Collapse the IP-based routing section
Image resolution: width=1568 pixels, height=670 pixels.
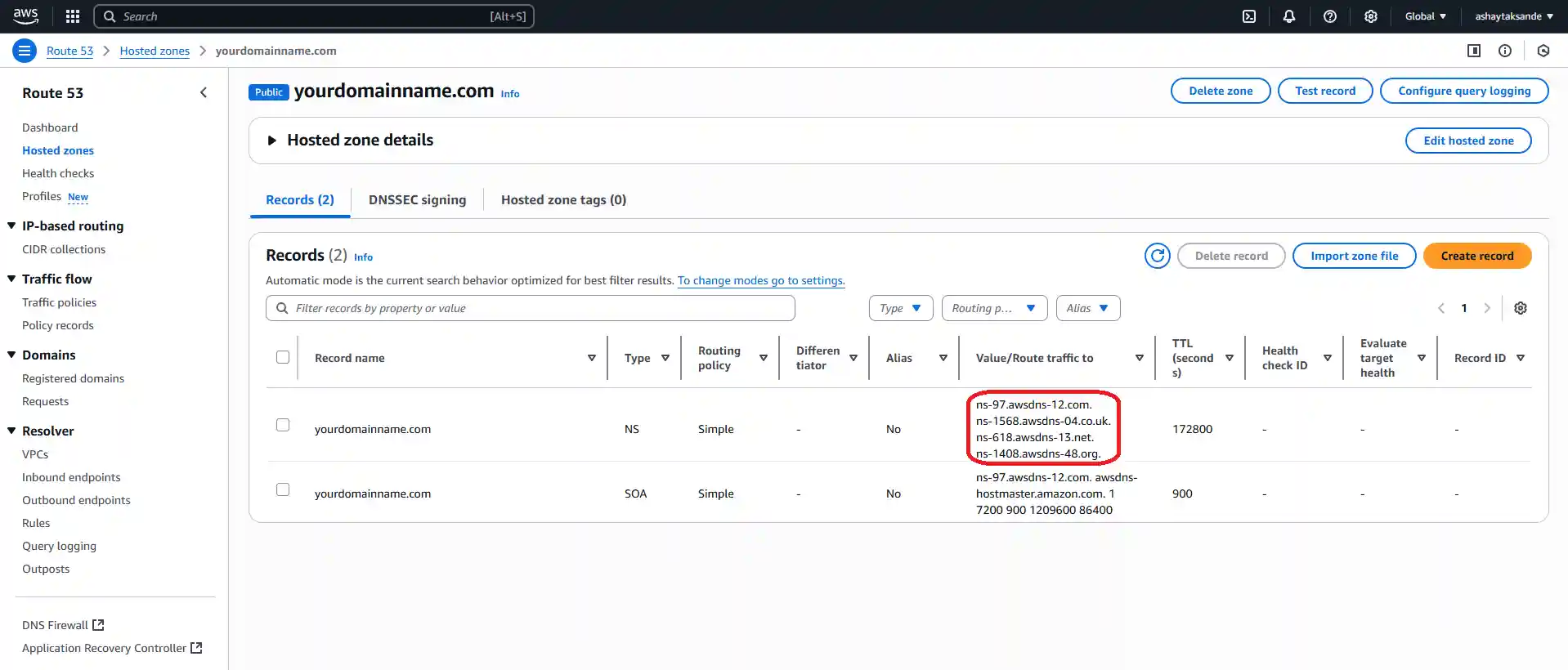click(11, 226)
